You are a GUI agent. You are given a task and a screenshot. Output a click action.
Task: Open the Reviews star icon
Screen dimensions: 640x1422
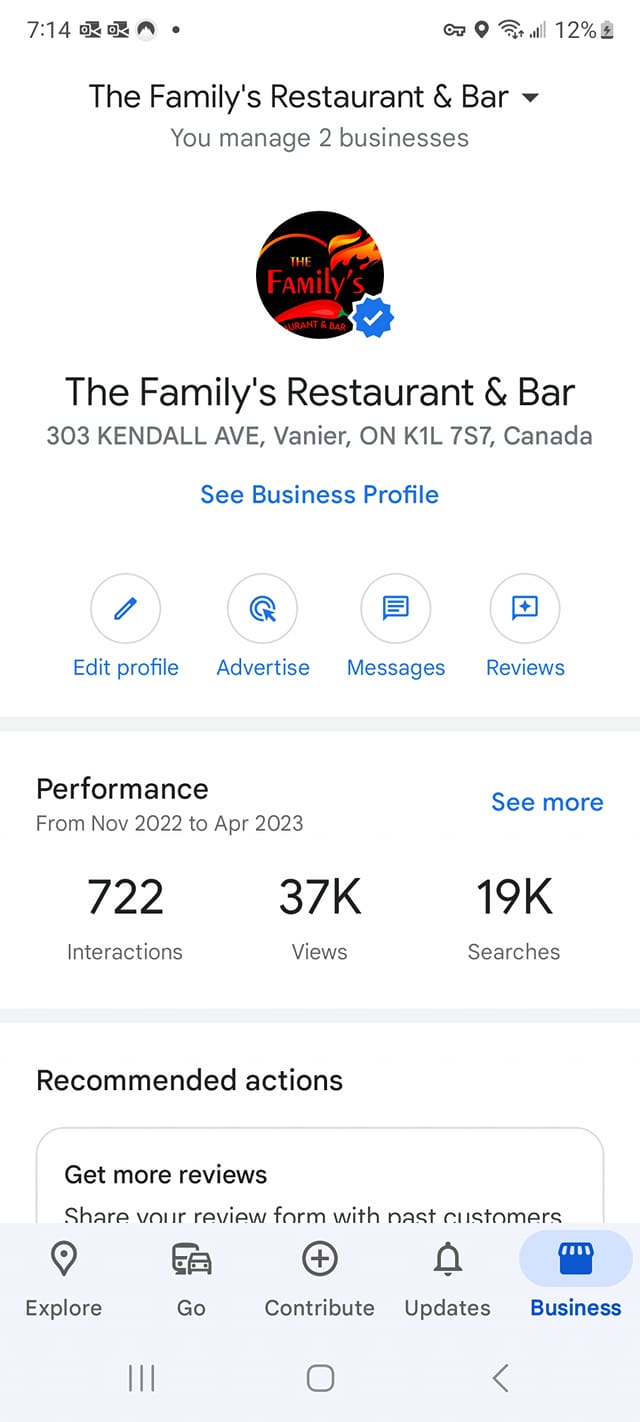(x=525, y=607)
